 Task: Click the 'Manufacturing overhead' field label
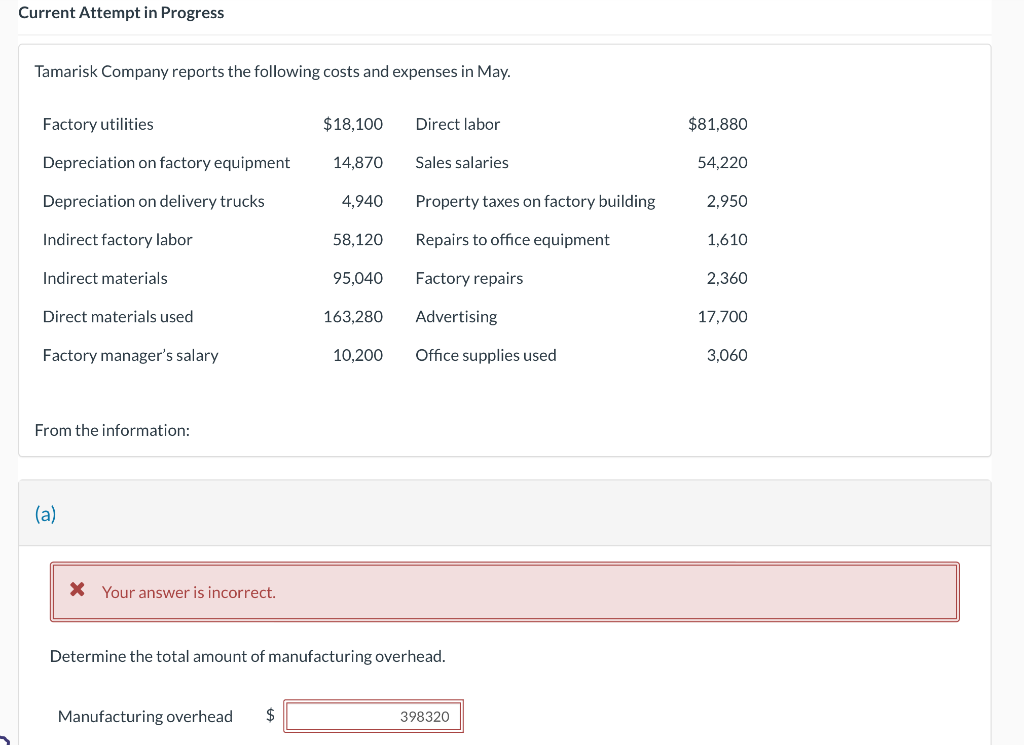(x=146, y=716)
